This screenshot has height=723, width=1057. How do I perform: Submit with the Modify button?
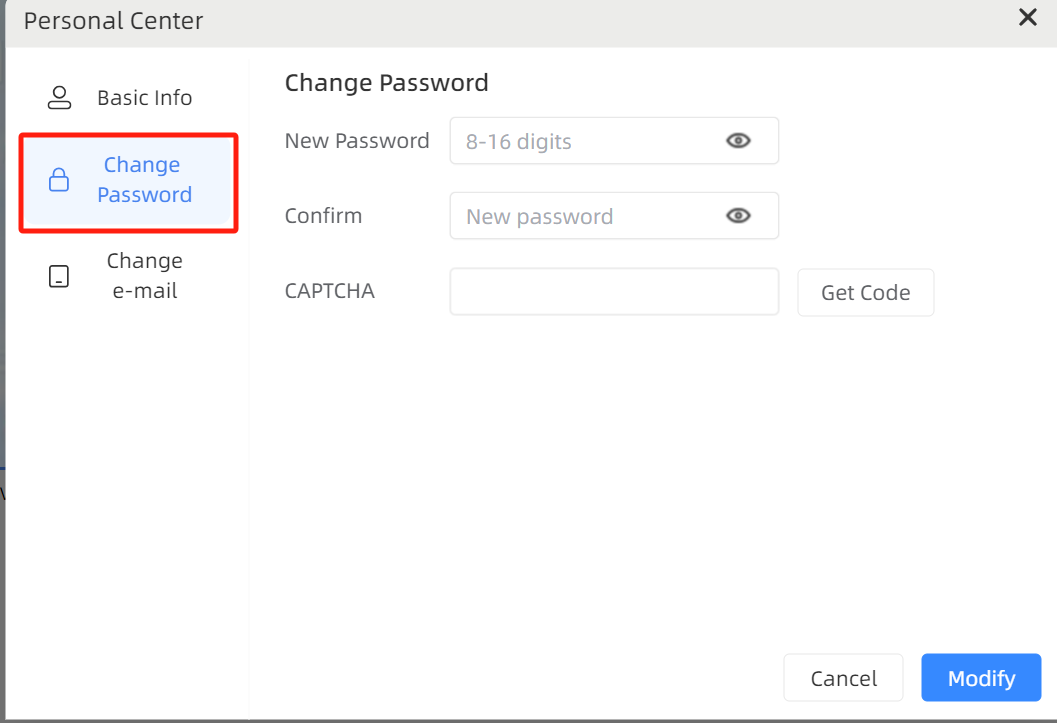coord(981,679)
